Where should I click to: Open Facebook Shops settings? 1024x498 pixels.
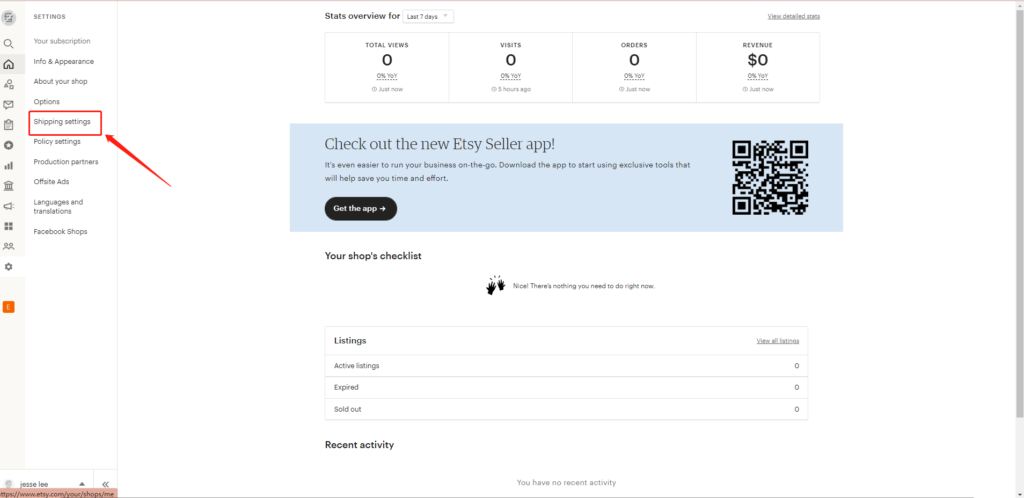click(60, 232)
